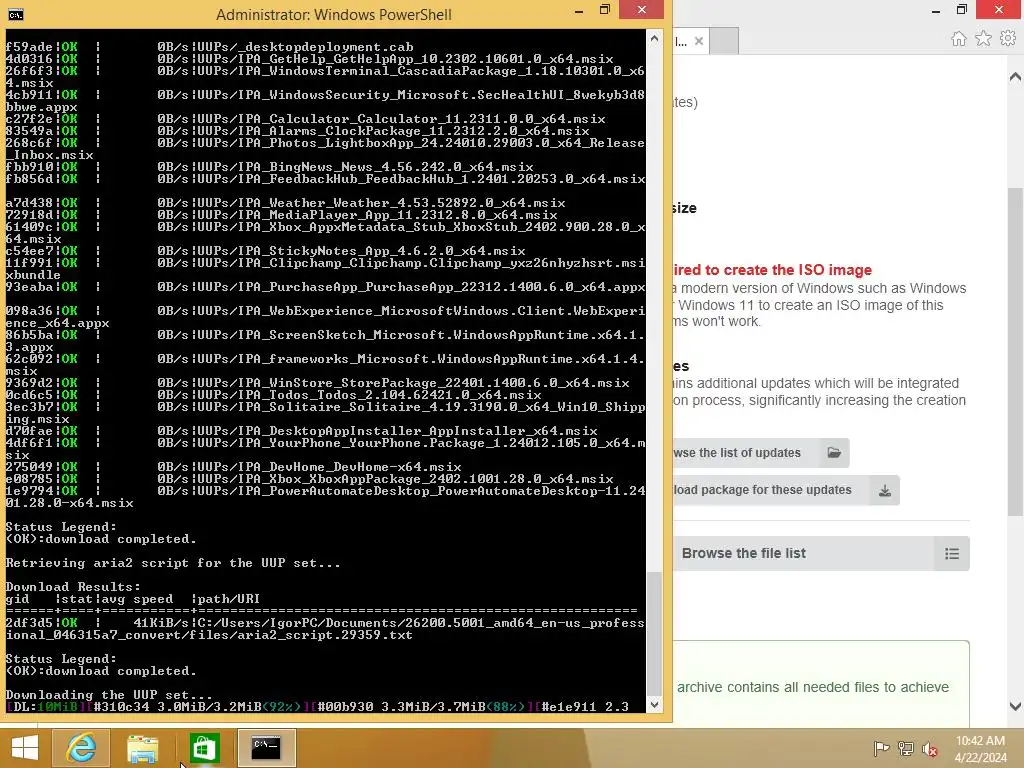Minimize the PowerShell window

579,11
